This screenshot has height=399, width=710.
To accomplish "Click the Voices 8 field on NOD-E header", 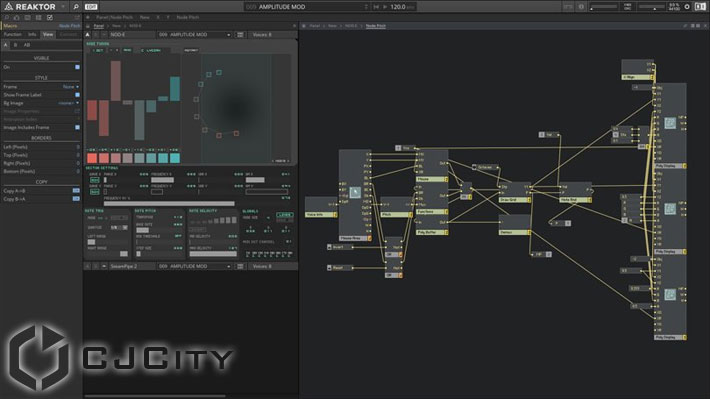I will pyautogui.click(x=263, y=34).
